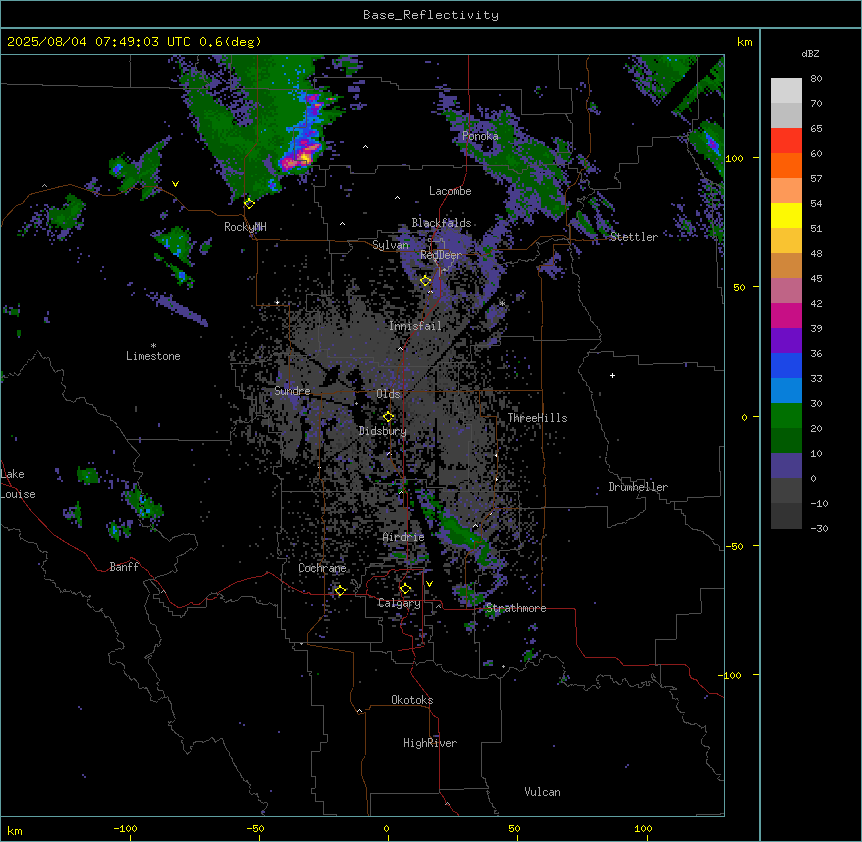The height and width of the screenshot is (842, 862).
Task: Click the dark blue swatch between 36 and 33 dBZ
Action: pyautogui.click(x=786, y=365)
